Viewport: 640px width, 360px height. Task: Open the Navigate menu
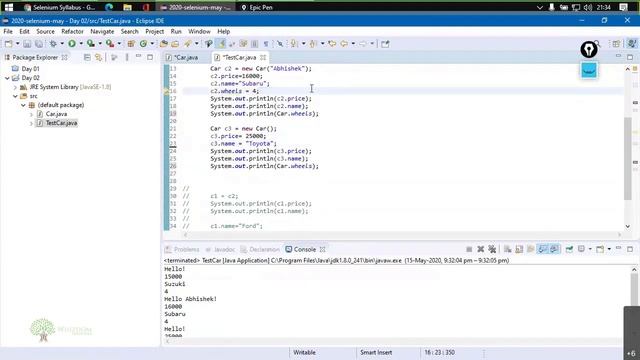pos(102,31)
